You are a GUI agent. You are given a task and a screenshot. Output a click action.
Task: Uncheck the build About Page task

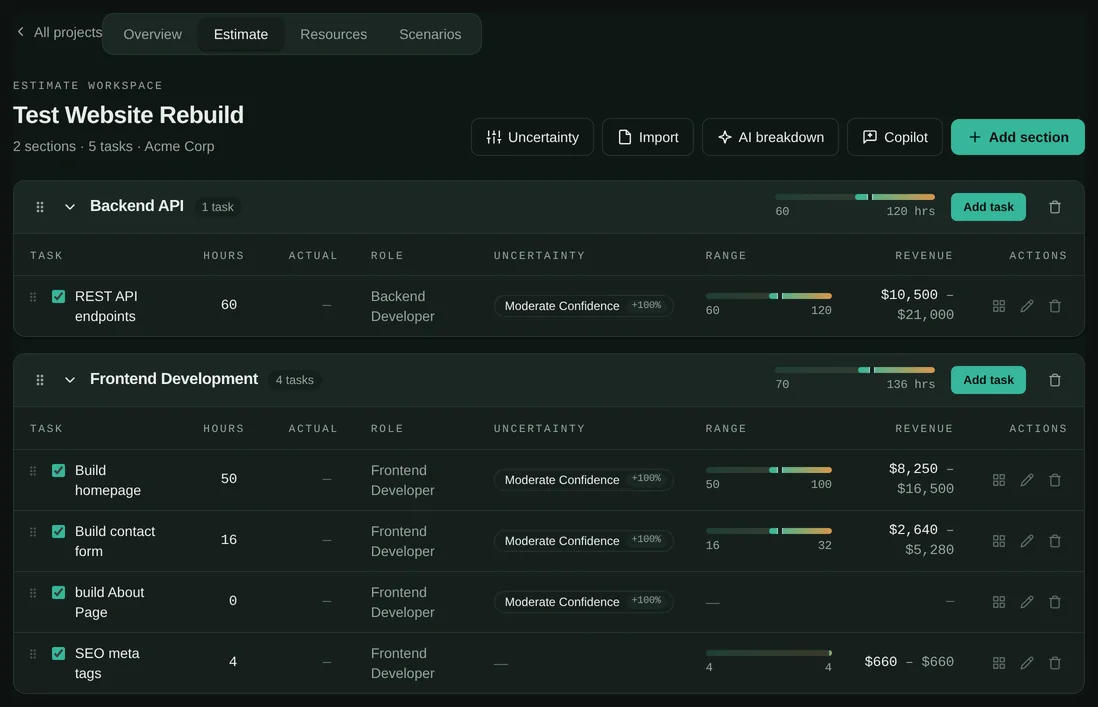click(x=59, y=592)
